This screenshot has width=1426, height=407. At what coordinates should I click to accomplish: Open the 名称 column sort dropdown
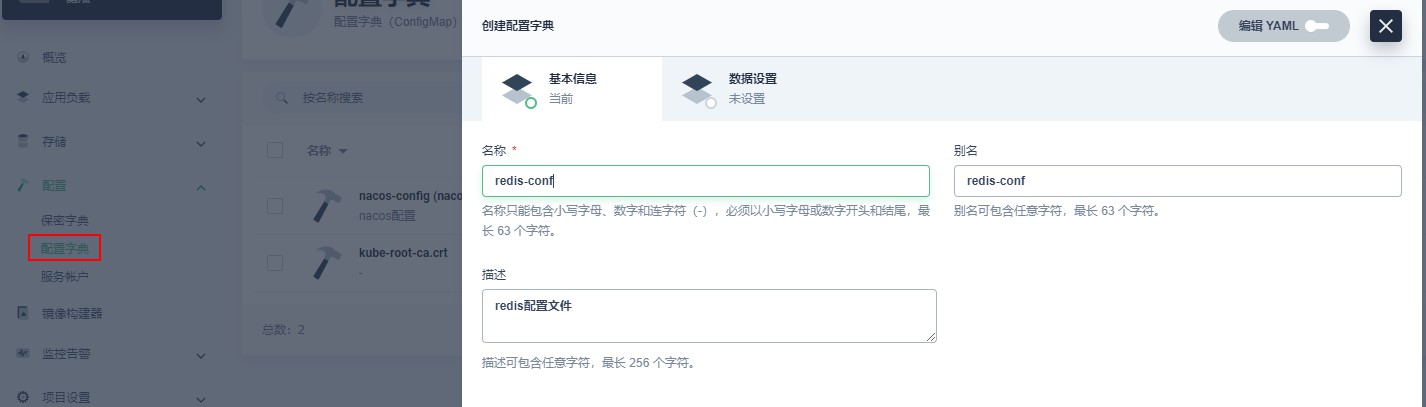pos(343,151)
